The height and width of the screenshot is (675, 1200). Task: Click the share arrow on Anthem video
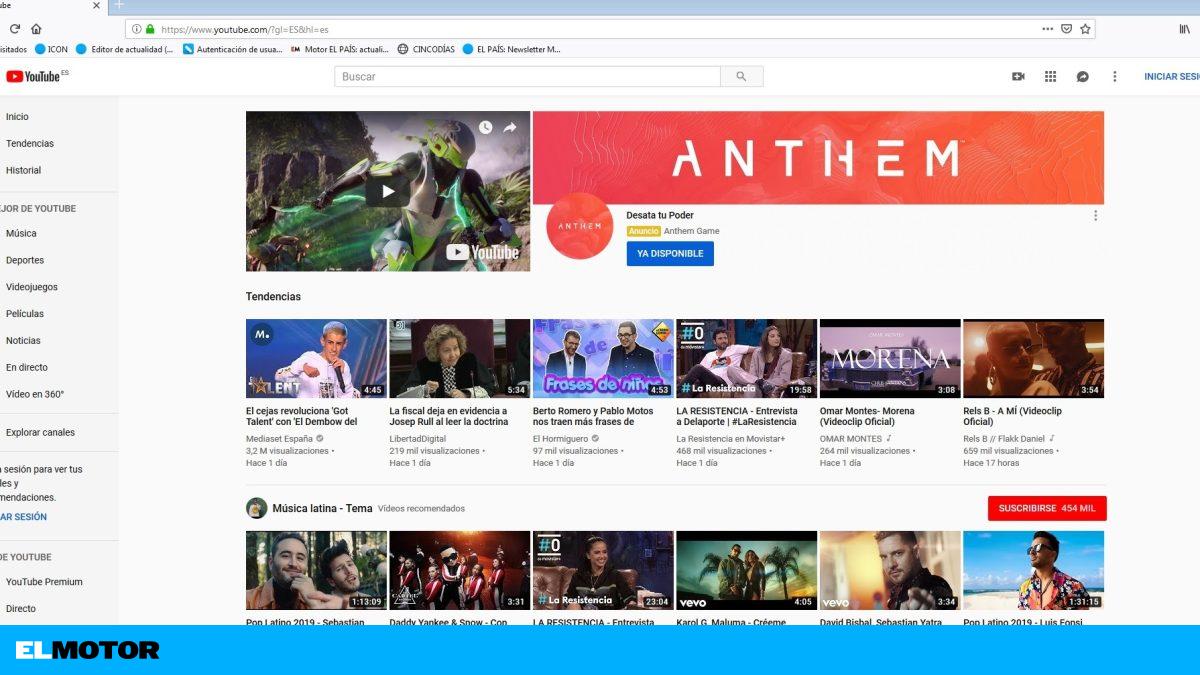(x=510, y=128)
